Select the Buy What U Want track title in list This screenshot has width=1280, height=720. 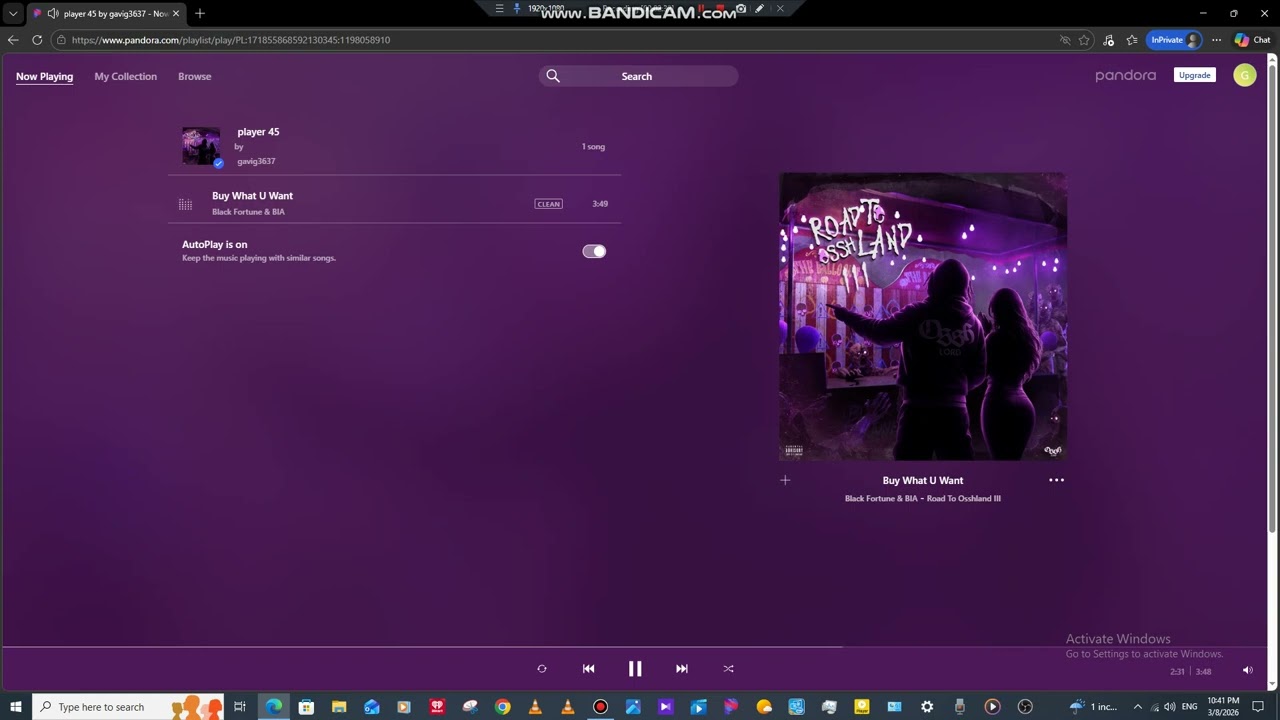pyautogui.click(x=252, y=196)
